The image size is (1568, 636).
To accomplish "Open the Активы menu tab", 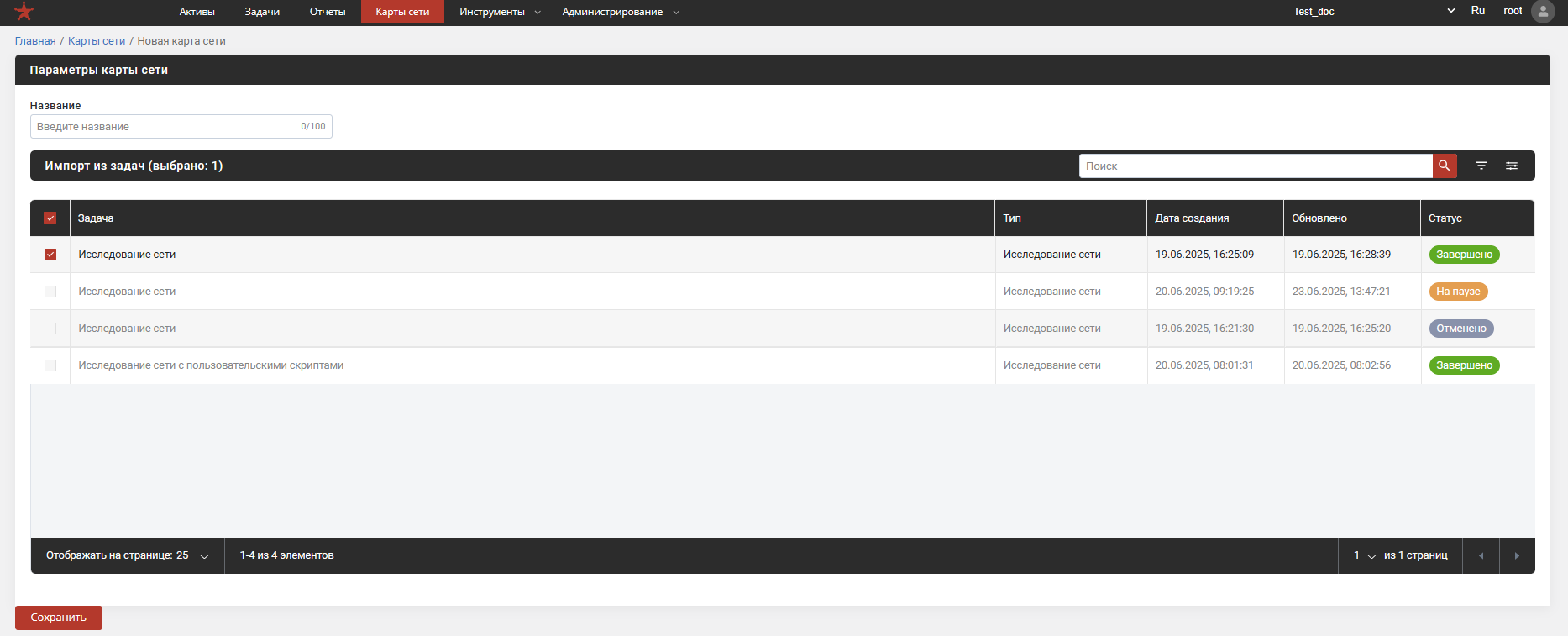I will click(197, 12).
